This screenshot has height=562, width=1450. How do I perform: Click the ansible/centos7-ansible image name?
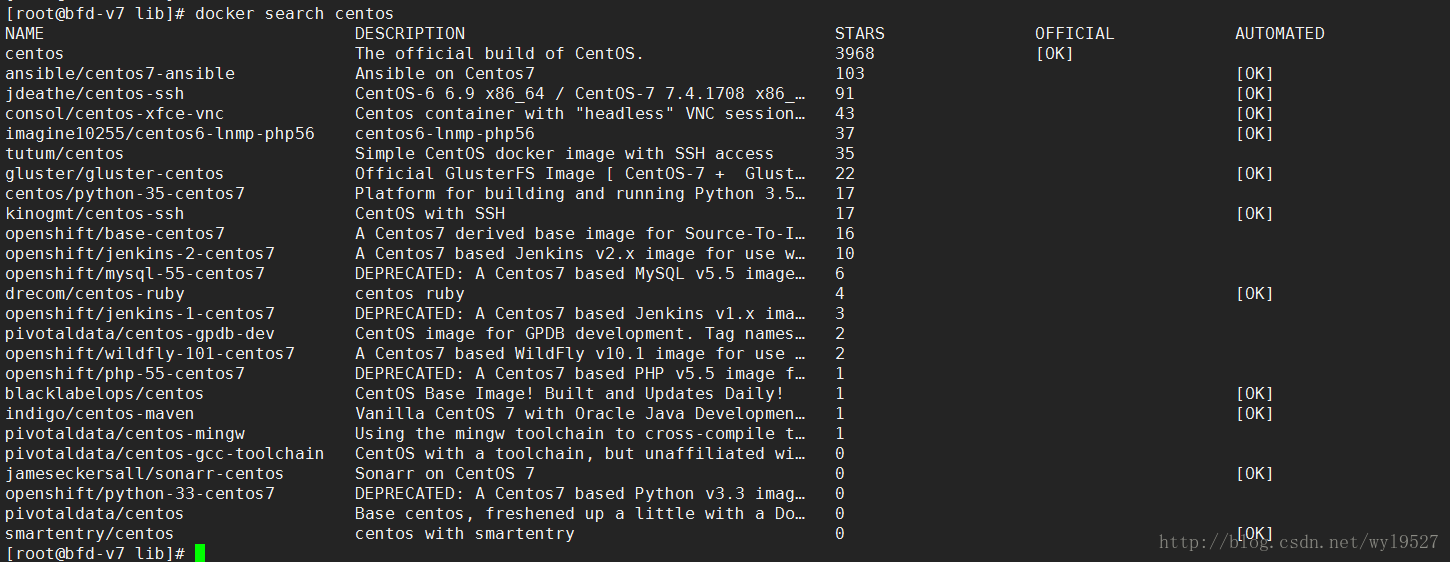click(x=120, y=73)
